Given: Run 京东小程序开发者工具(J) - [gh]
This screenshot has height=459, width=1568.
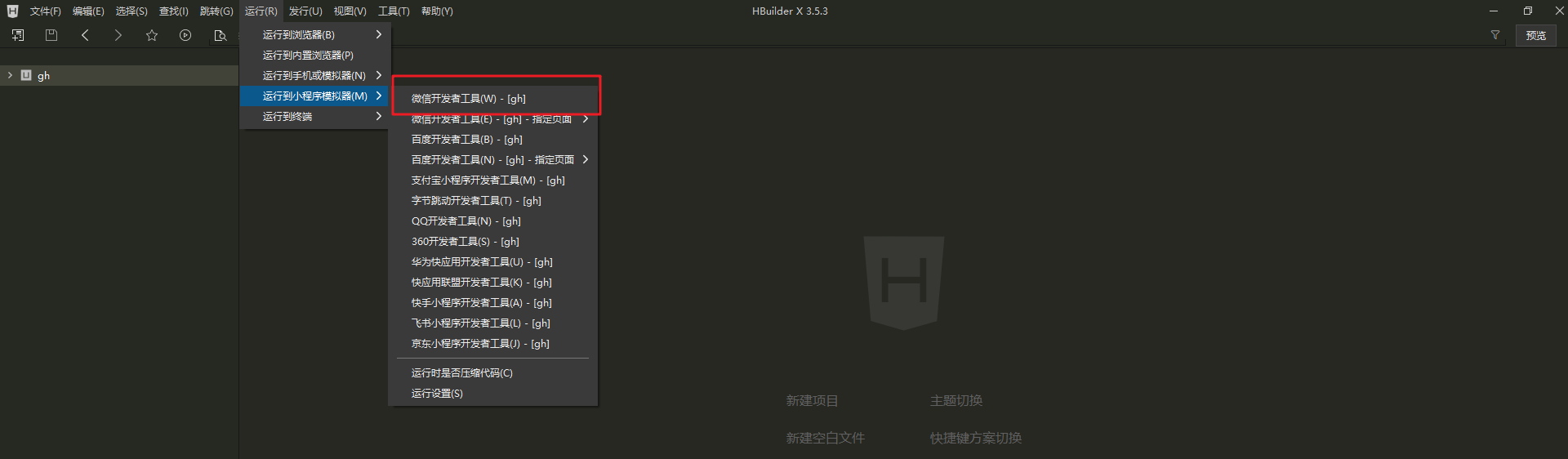Looking at the screenshot, I should pyautogui.click(x=495, y=343).
